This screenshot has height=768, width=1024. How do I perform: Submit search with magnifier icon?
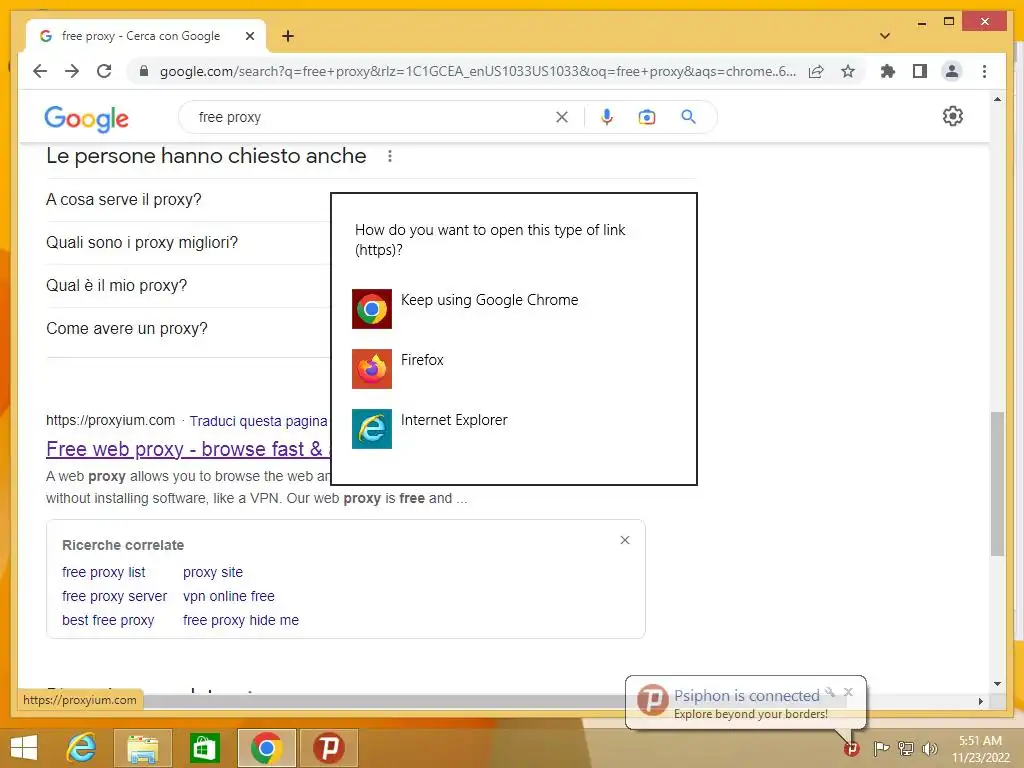click(688, 117)
